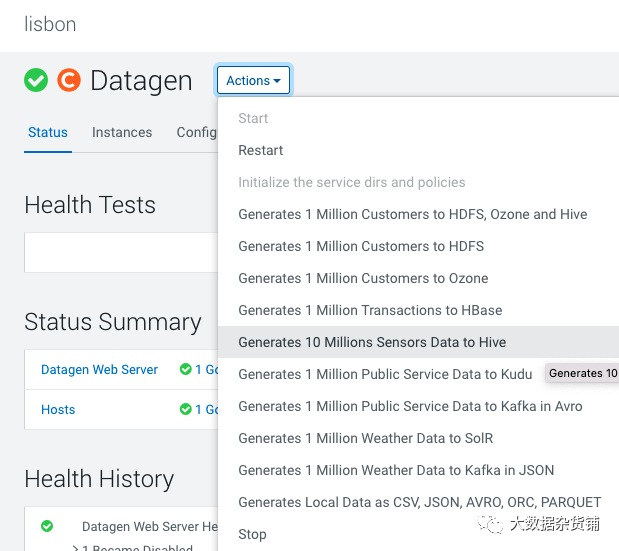619x551 pixels.
Task: Switch to the Instances tab
Action: (122, 132)
